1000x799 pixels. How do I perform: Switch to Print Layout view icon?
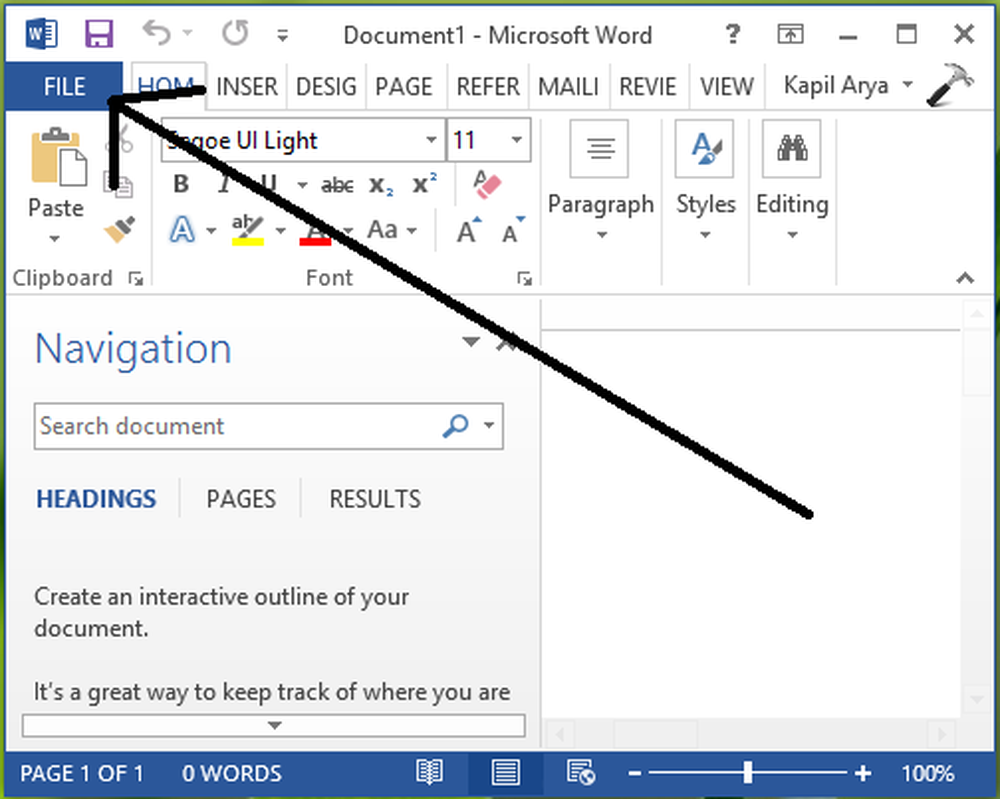pos(505,773)
